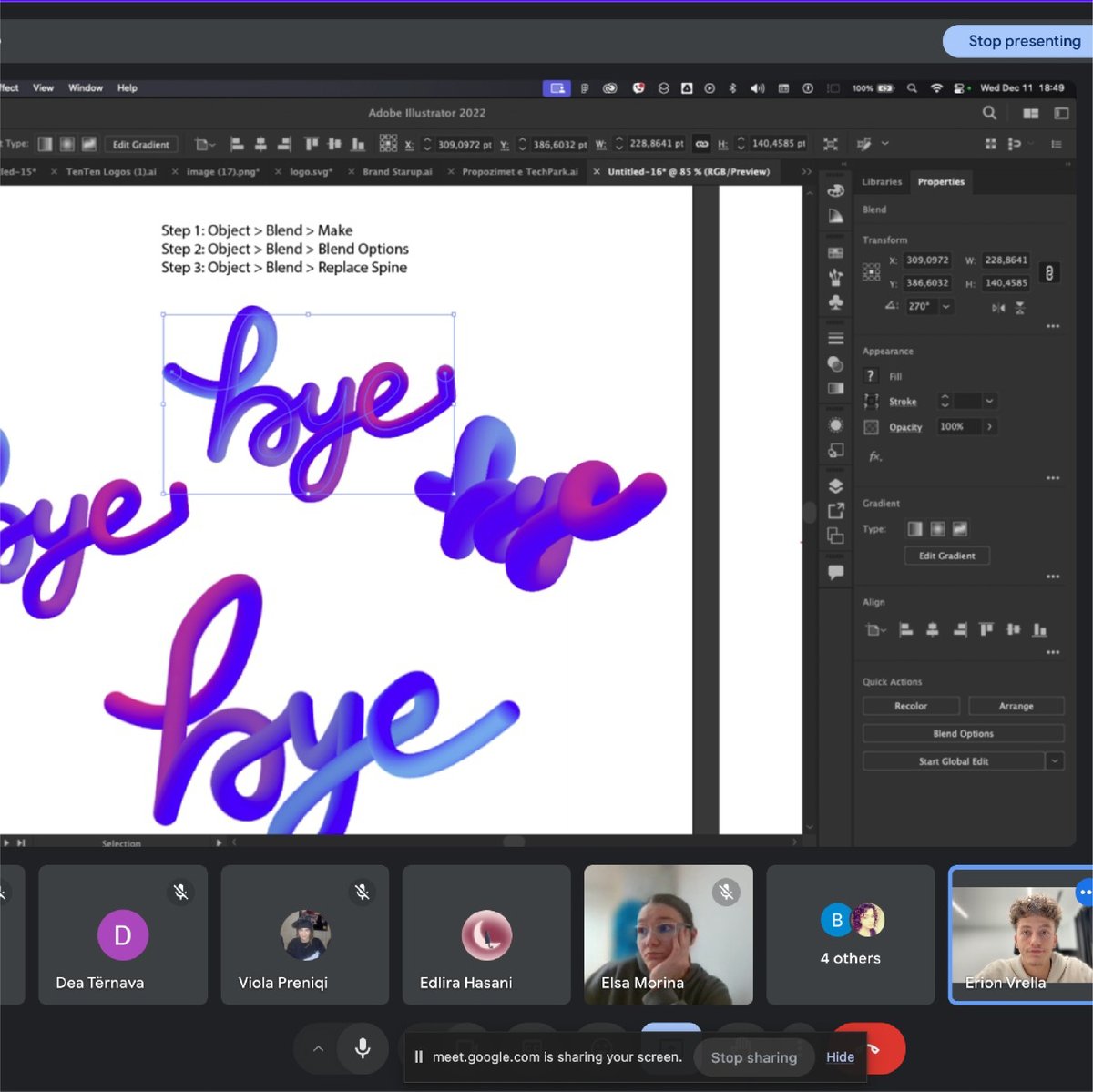The width and height of the screenshot is (1093, 1092).
Task: Click the Opacity swatch icon
Action: 871,427
